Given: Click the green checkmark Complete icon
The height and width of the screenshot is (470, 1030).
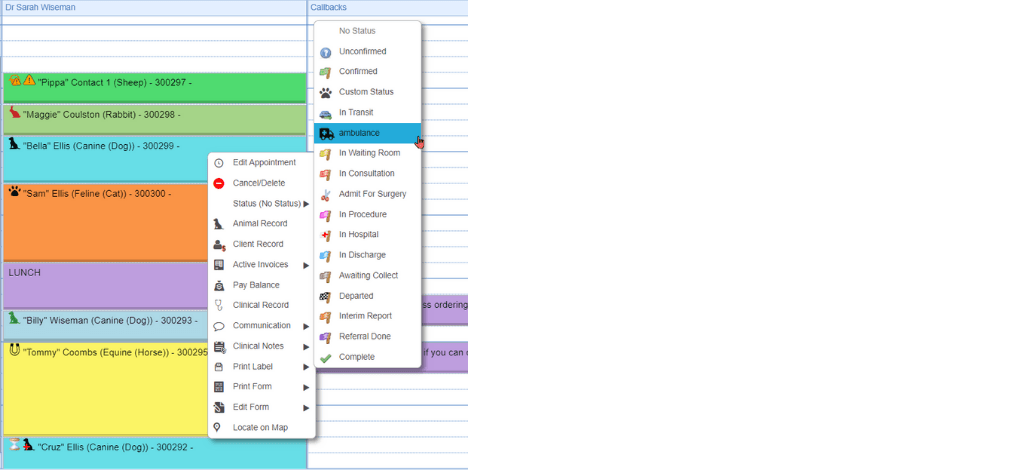Looking at the screenshot, I should 325,357.
